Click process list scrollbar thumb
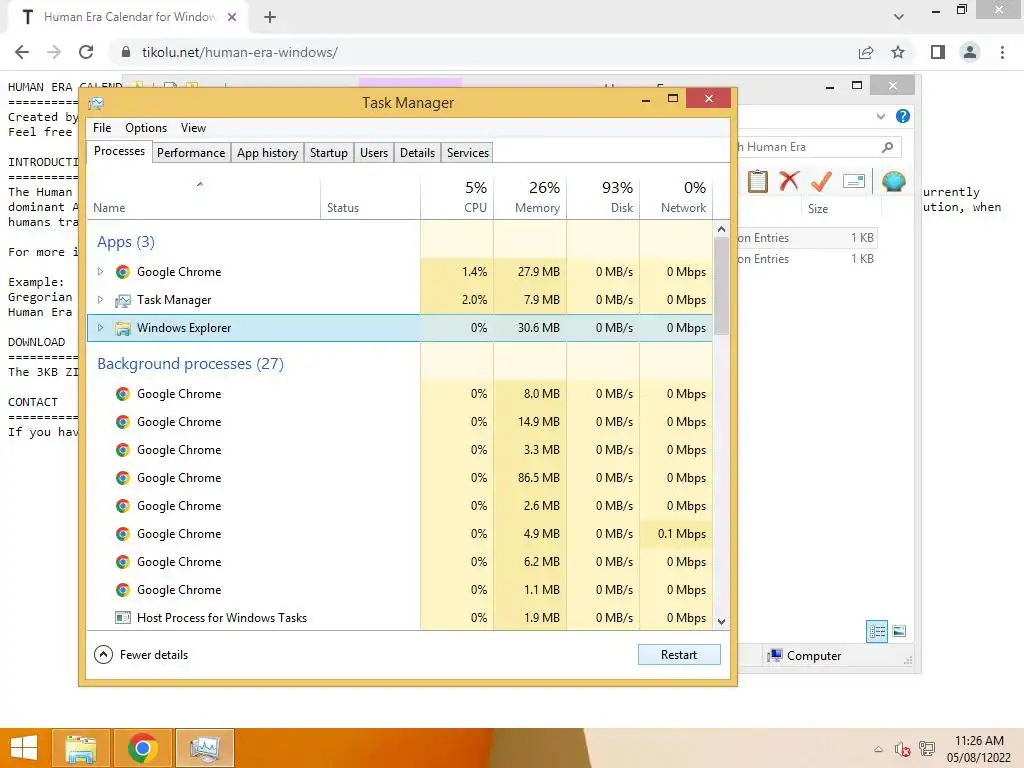 721,286
